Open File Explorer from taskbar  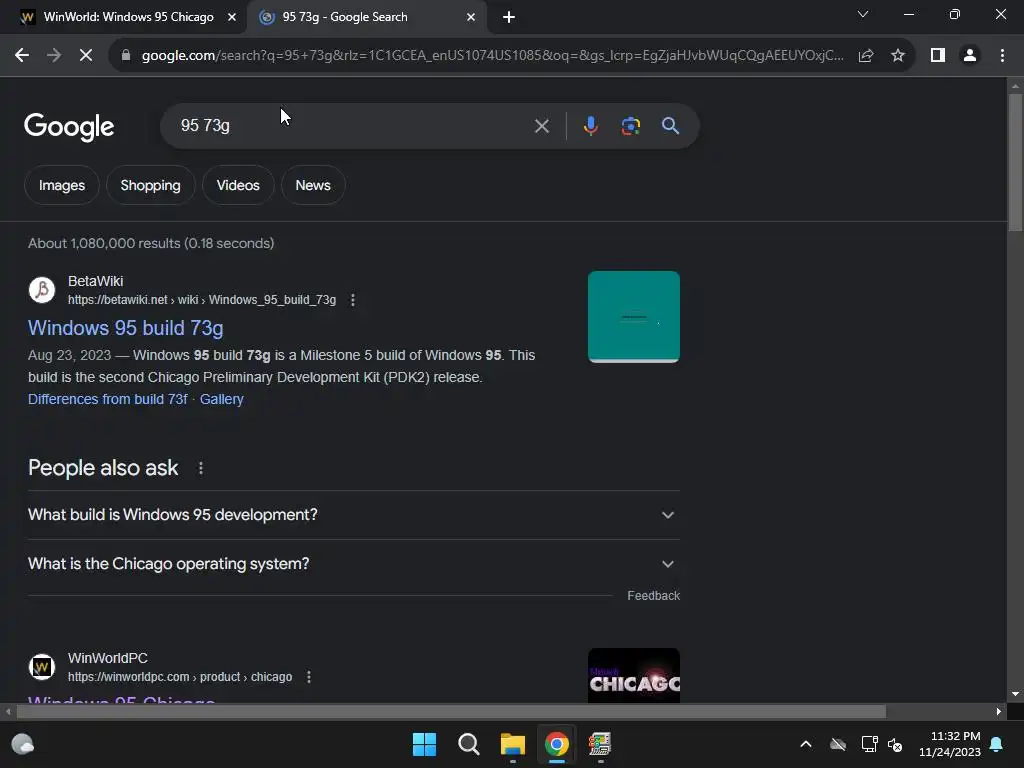tap(513, 744)
